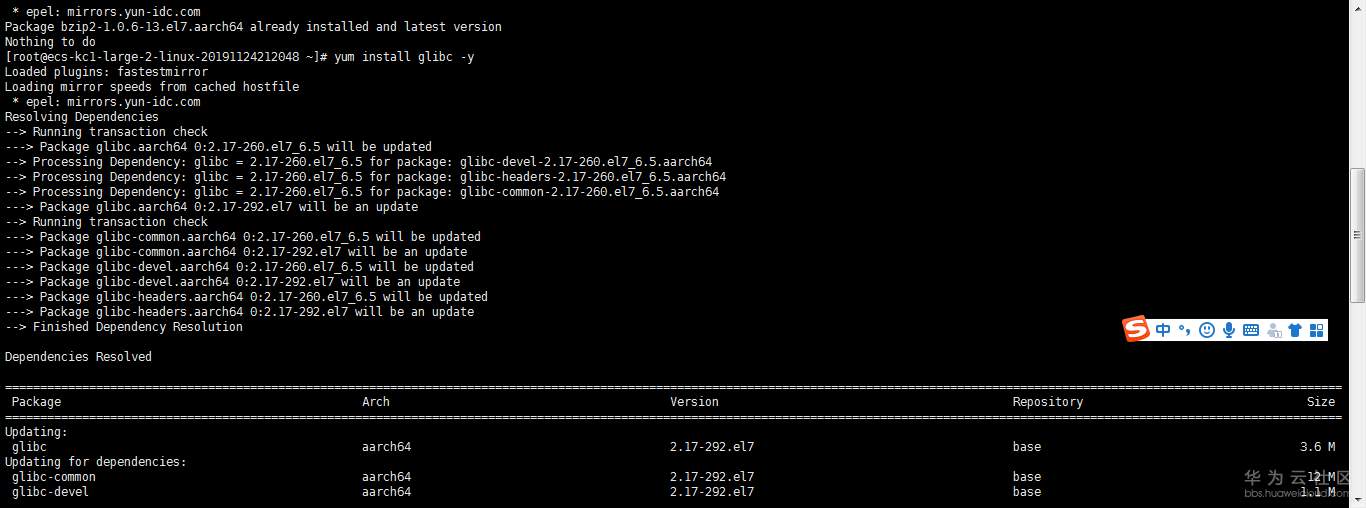
Task: Click the 'Package' column header text
Action: [36, 402]
